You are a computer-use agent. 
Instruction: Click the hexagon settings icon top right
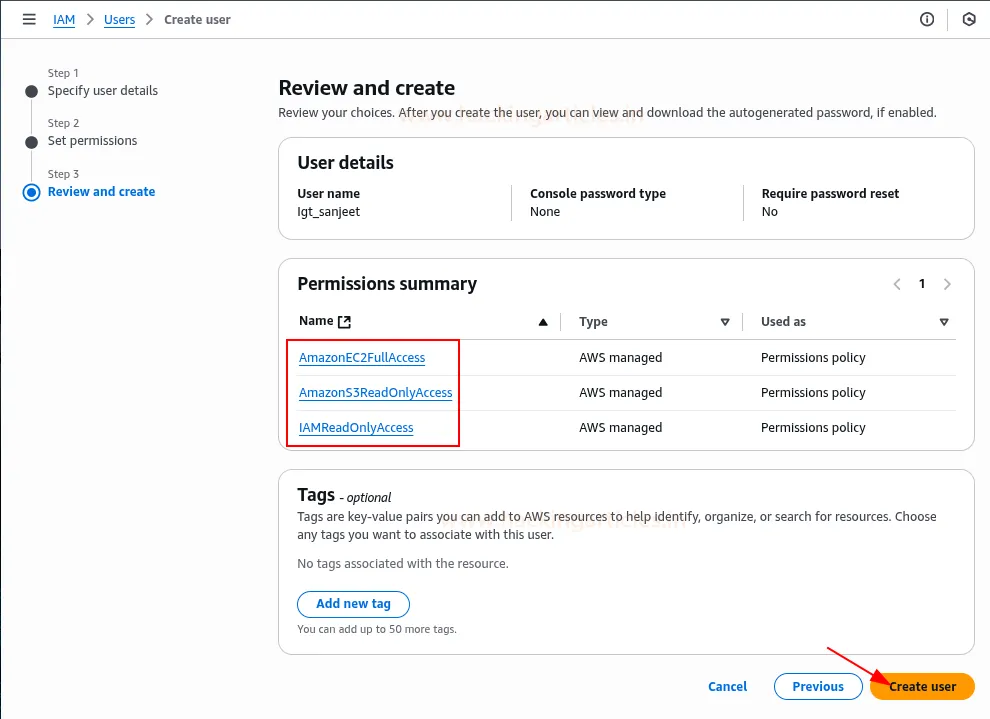(968, 19)
